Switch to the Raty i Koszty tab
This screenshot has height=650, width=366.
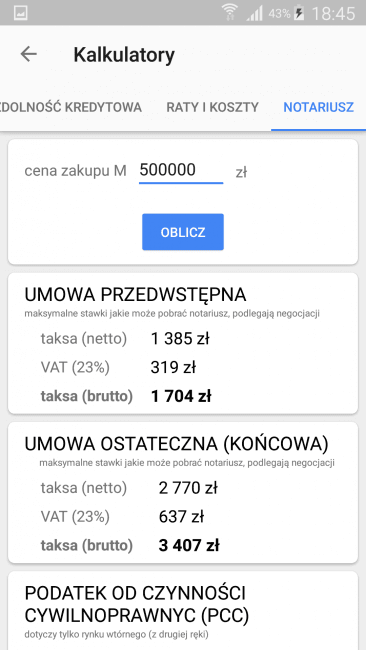pos(212,107)
